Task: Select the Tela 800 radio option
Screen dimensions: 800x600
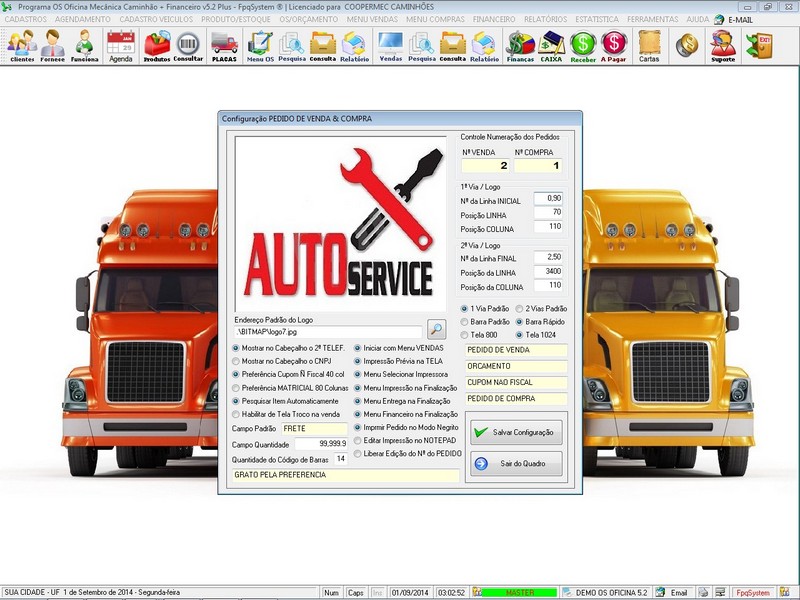Action: pos(479,335)
